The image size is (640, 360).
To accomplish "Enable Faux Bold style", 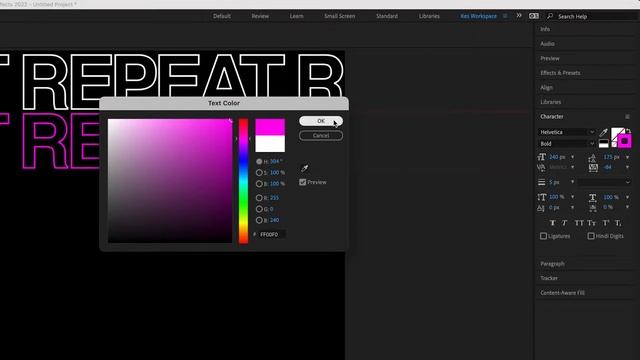I will 552,223.
